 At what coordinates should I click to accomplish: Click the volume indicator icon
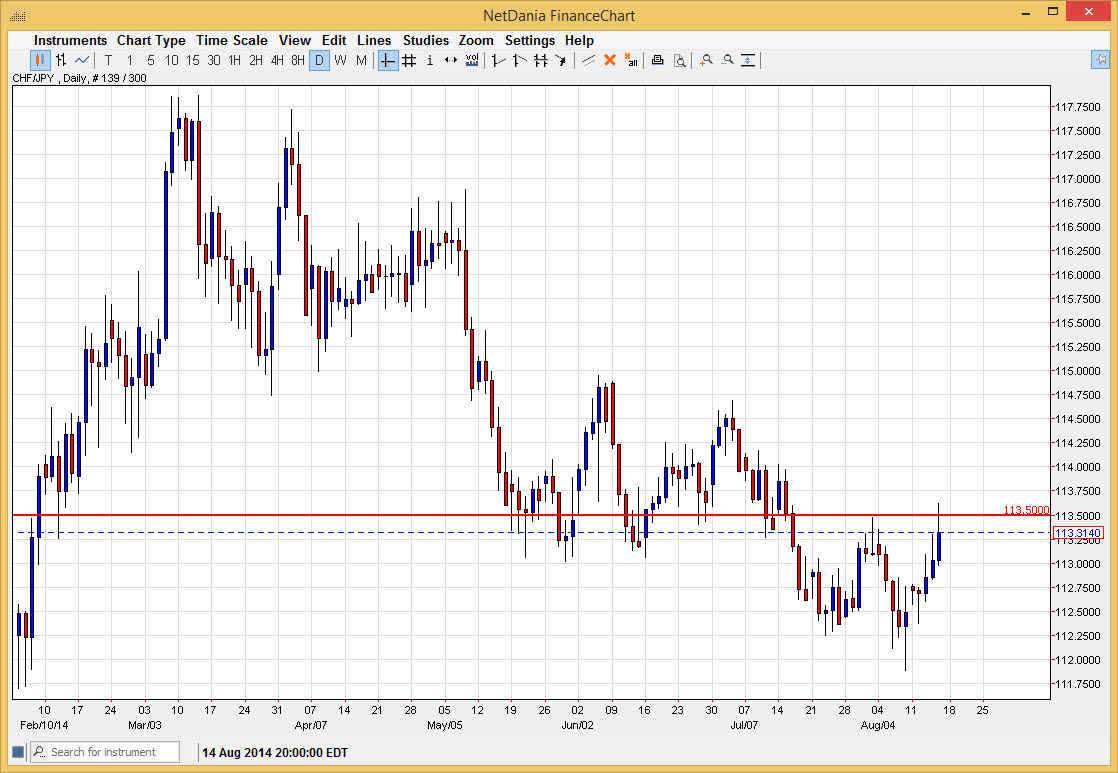[470, 61]
